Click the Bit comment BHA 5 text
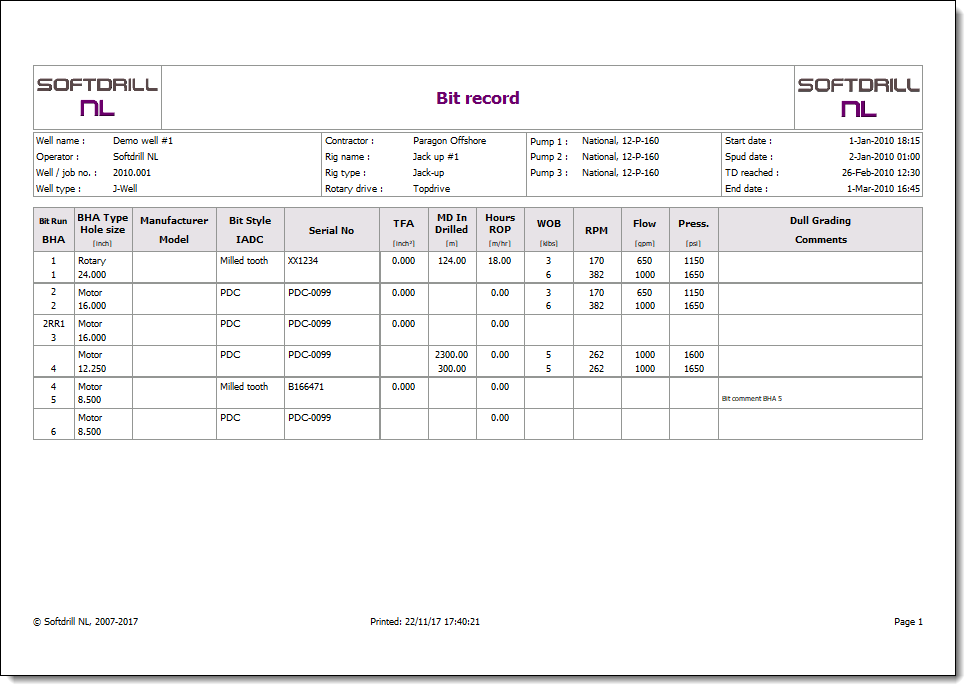The height and width of the screenshot is (691, 971). [751, 398]
